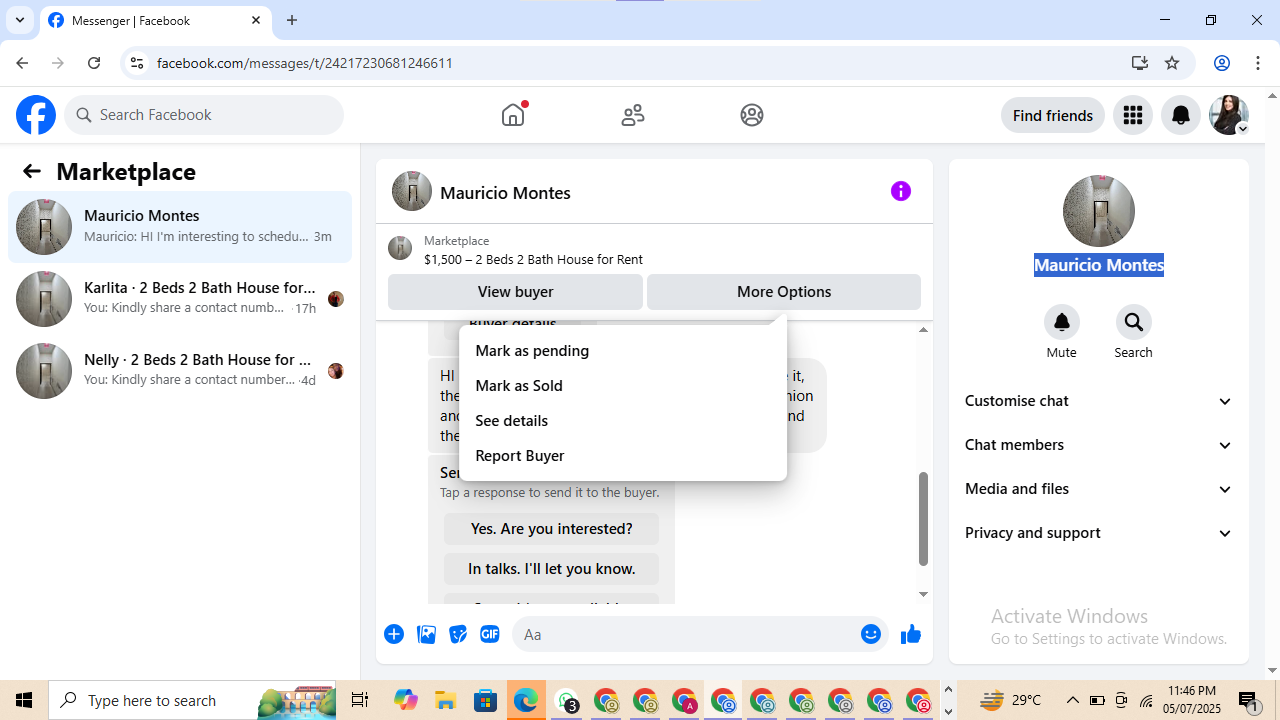Screen dimensions: 1280x720
Task: Click the taskbar clock 11:46 PM
Action: click(1192, 691)
